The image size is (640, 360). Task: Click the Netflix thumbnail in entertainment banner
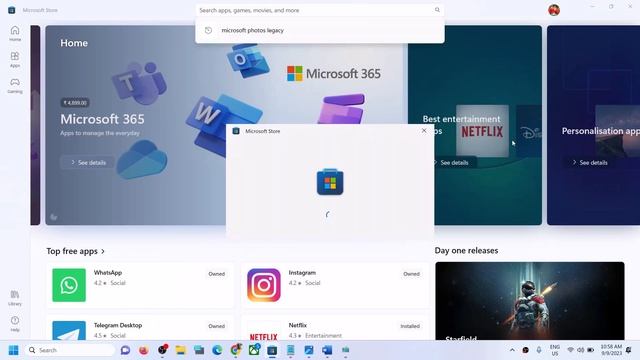point(482,131)
